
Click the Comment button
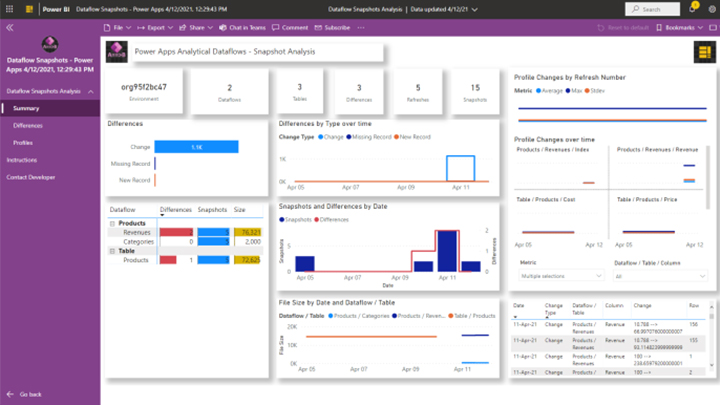(290, 28)
